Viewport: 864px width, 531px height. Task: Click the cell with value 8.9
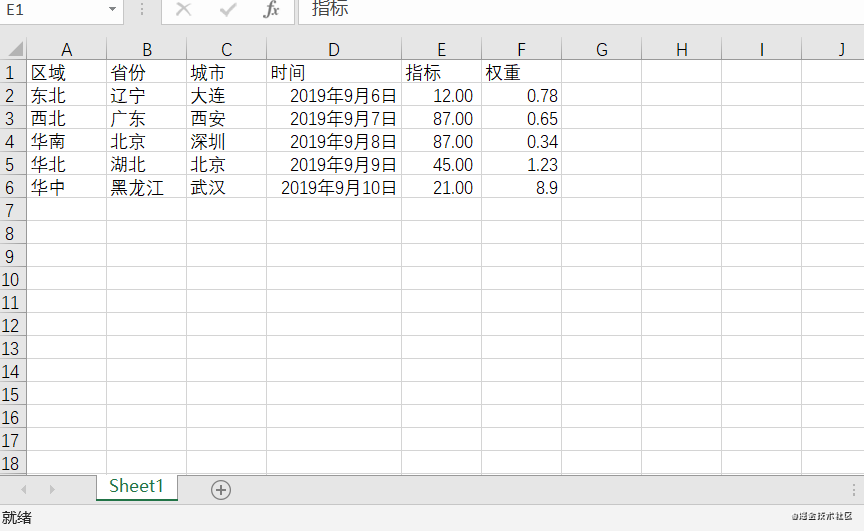pyautogui.click(x=521, y=187)
